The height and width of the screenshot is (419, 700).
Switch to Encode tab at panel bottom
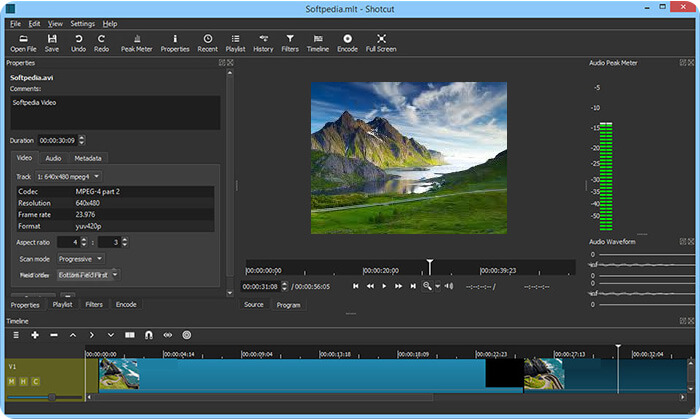point(126,305)
